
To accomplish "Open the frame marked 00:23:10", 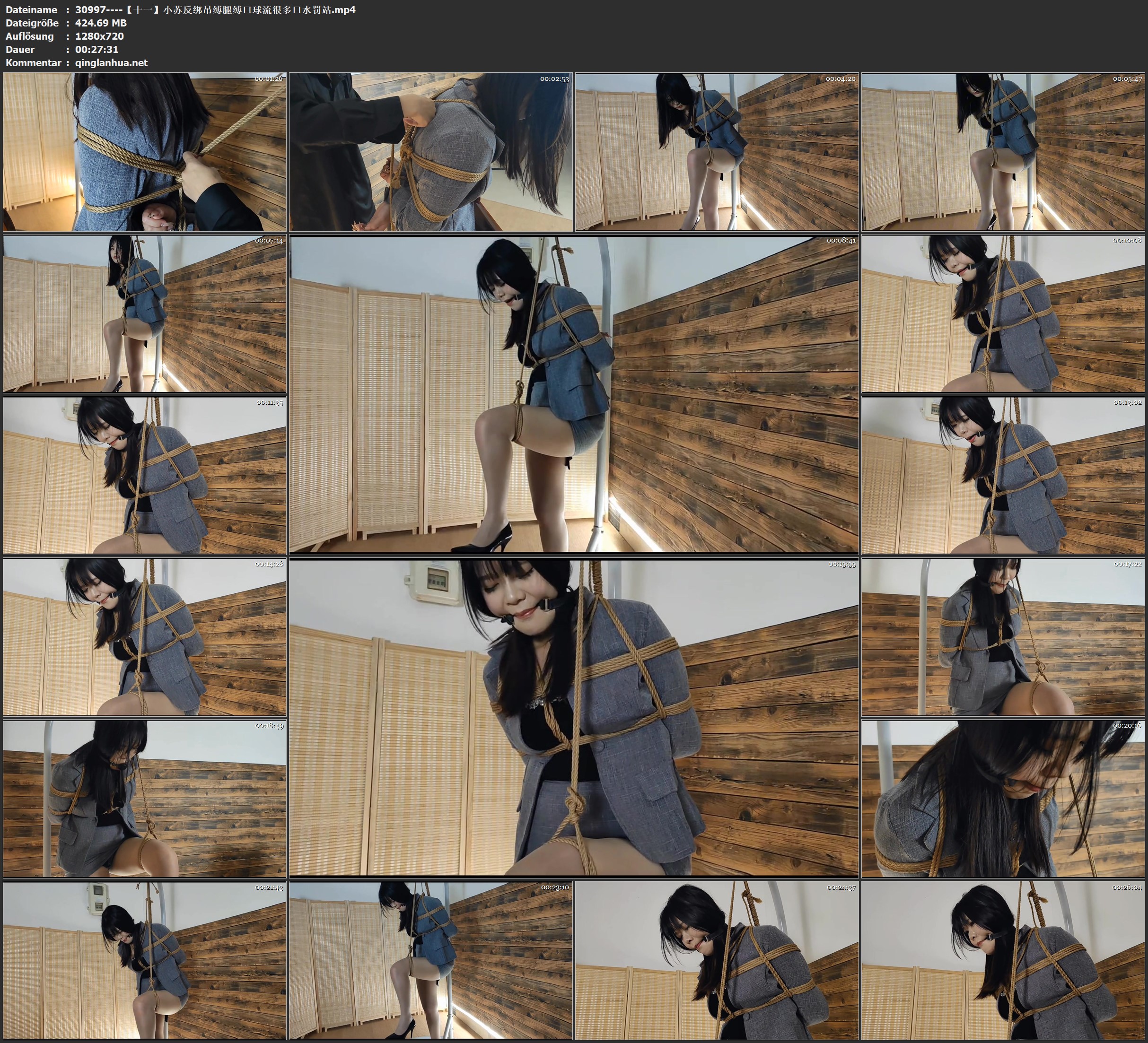I will 431,960.
